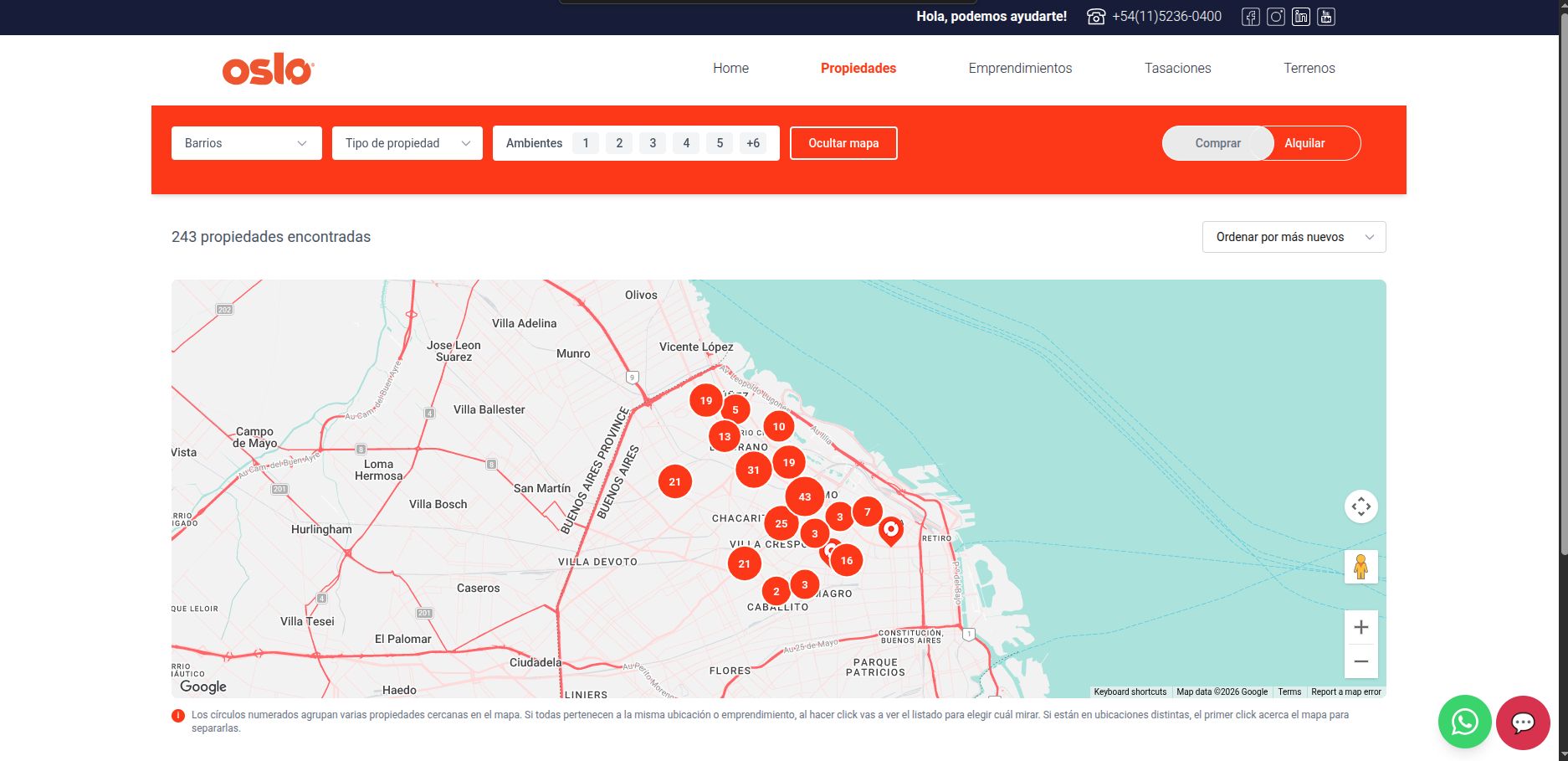Click the Google logo on map
The width and height of the screenshot is (1568, 761).
click(203, 686)
